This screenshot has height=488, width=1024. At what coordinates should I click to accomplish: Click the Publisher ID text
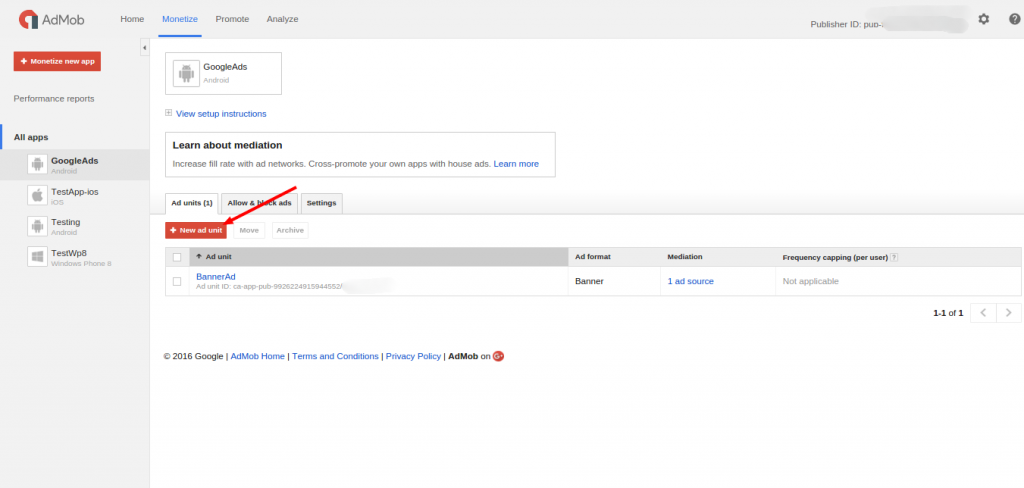[x=846, y=24]
